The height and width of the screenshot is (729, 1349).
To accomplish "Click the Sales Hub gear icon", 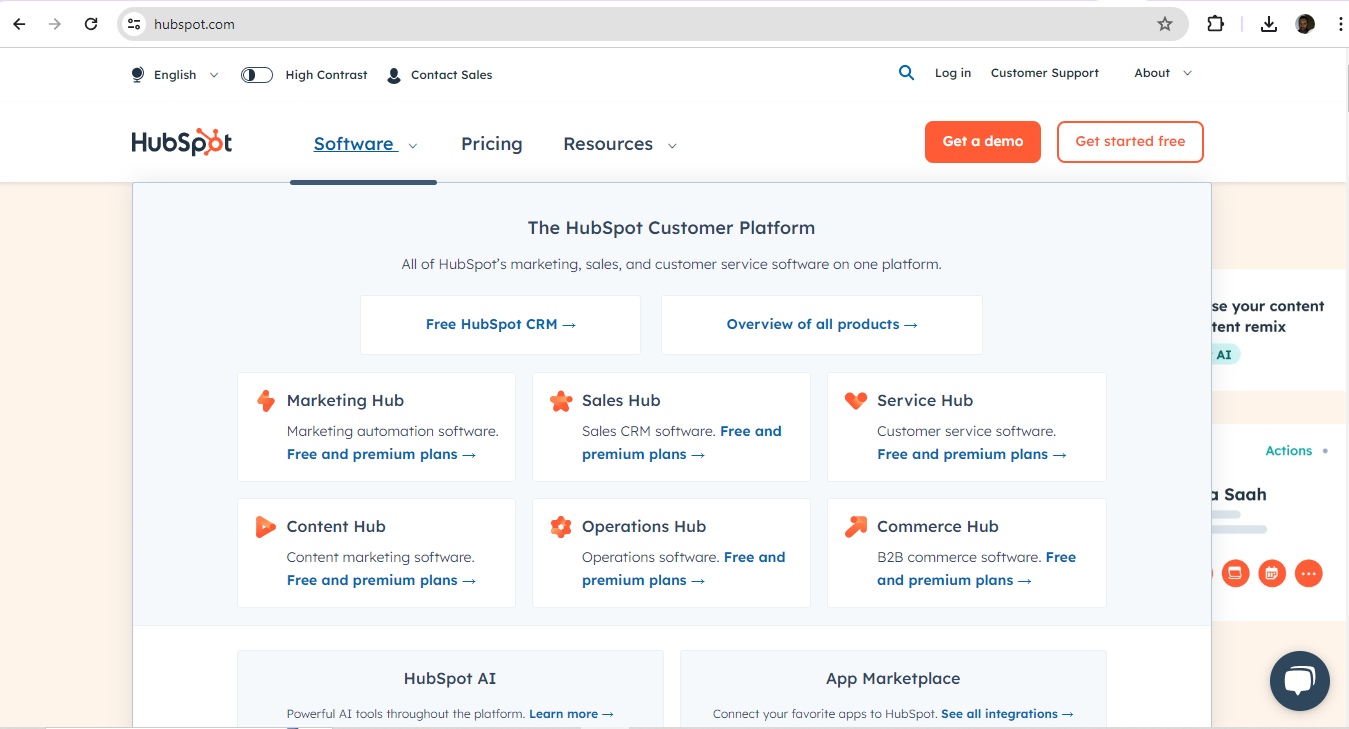I will click(561, 400).
